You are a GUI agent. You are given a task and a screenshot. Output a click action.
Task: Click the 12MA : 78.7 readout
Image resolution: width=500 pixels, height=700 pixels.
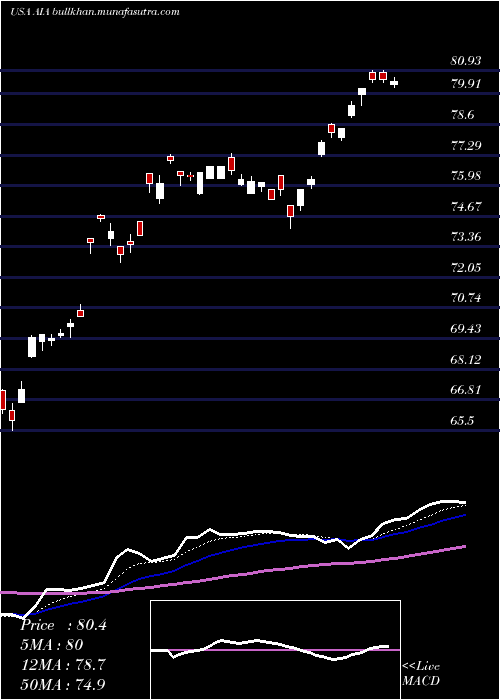pos(62,665)
